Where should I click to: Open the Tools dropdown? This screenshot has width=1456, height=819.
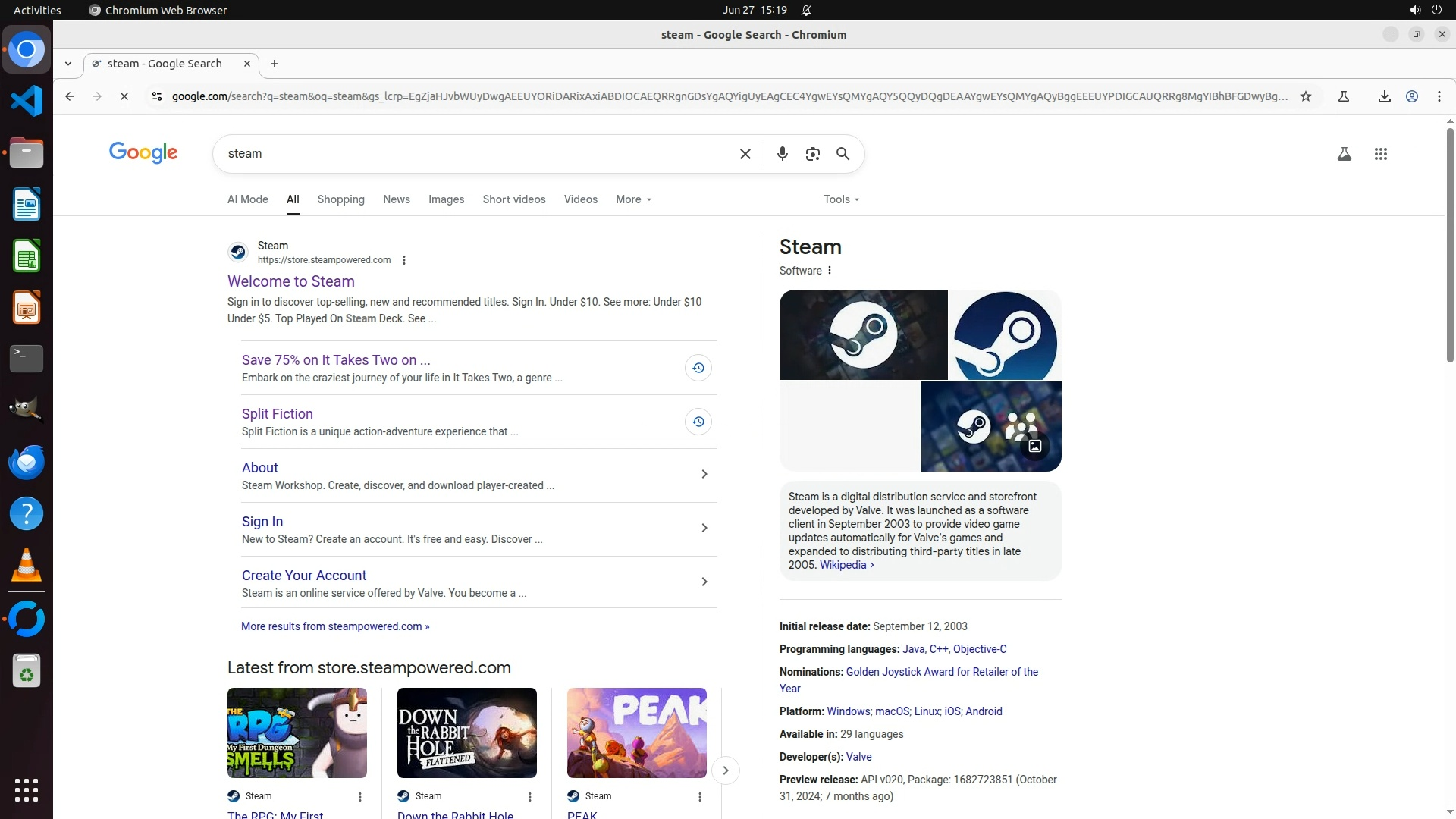[841, 199]
